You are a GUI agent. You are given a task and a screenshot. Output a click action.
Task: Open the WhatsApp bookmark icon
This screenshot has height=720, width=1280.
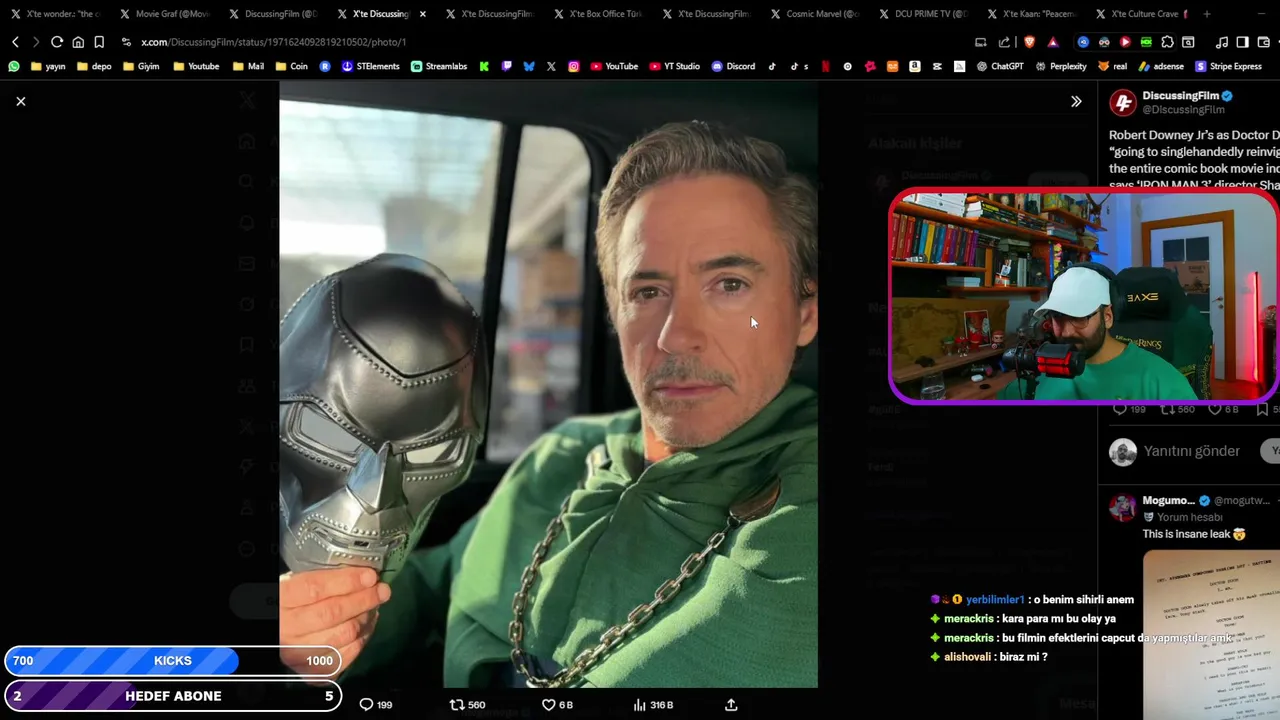[x=14, y=66]
